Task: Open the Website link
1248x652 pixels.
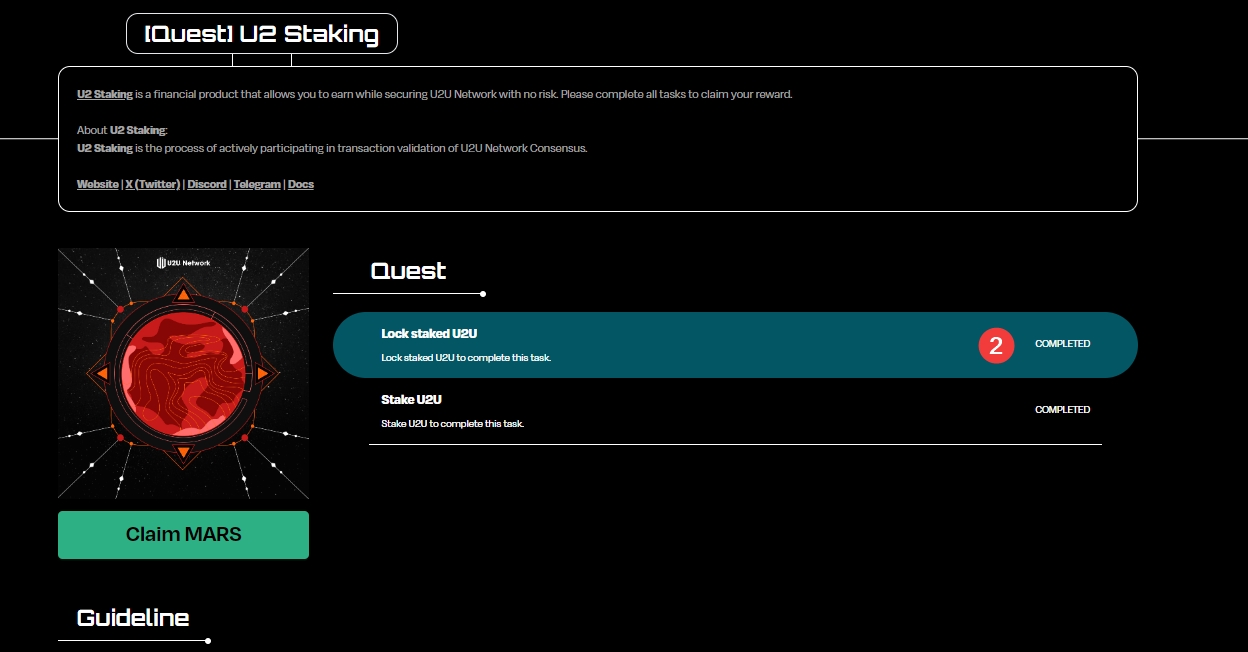Action: pos(98,184)
